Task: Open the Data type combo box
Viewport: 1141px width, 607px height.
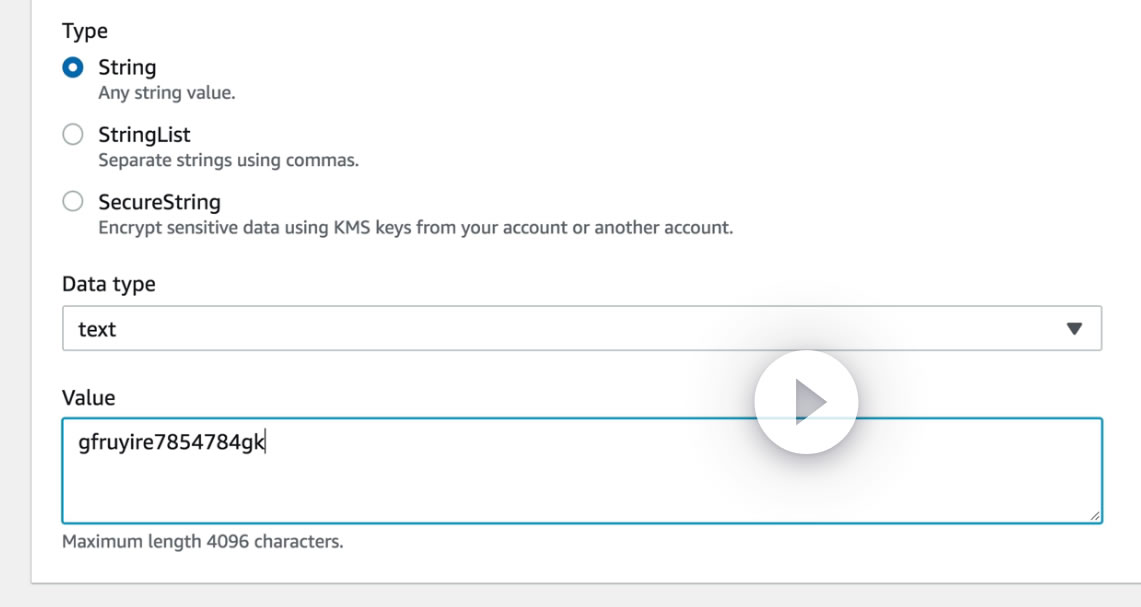Action: [580, 329]
